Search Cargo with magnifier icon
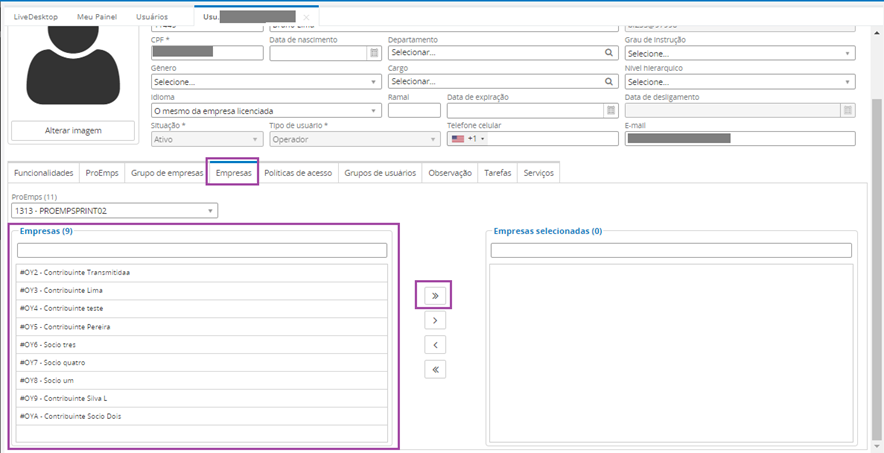 pos(609,81)
